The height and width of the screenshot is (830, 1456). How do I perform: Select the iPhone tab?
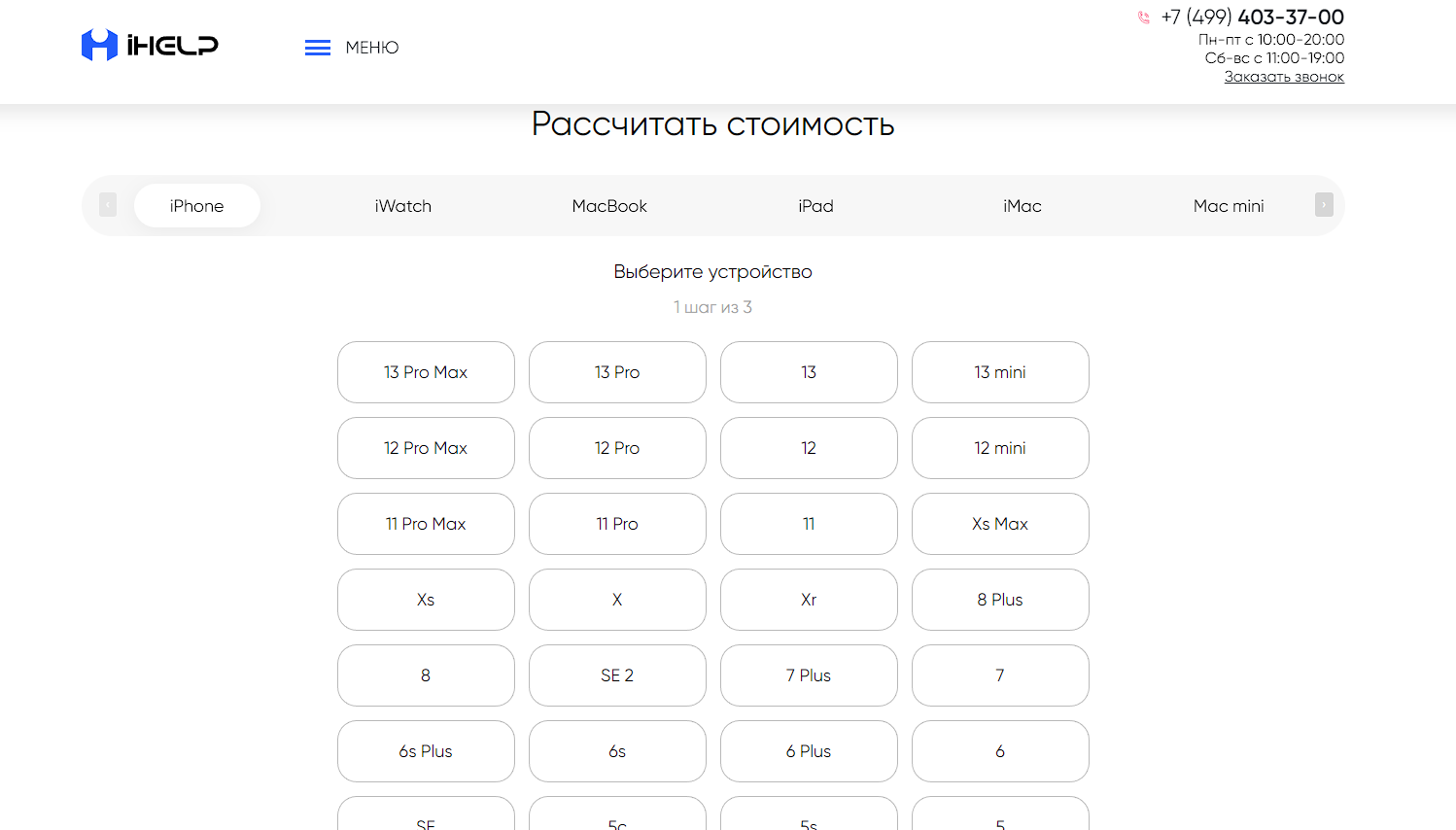(x=197, y=206)
